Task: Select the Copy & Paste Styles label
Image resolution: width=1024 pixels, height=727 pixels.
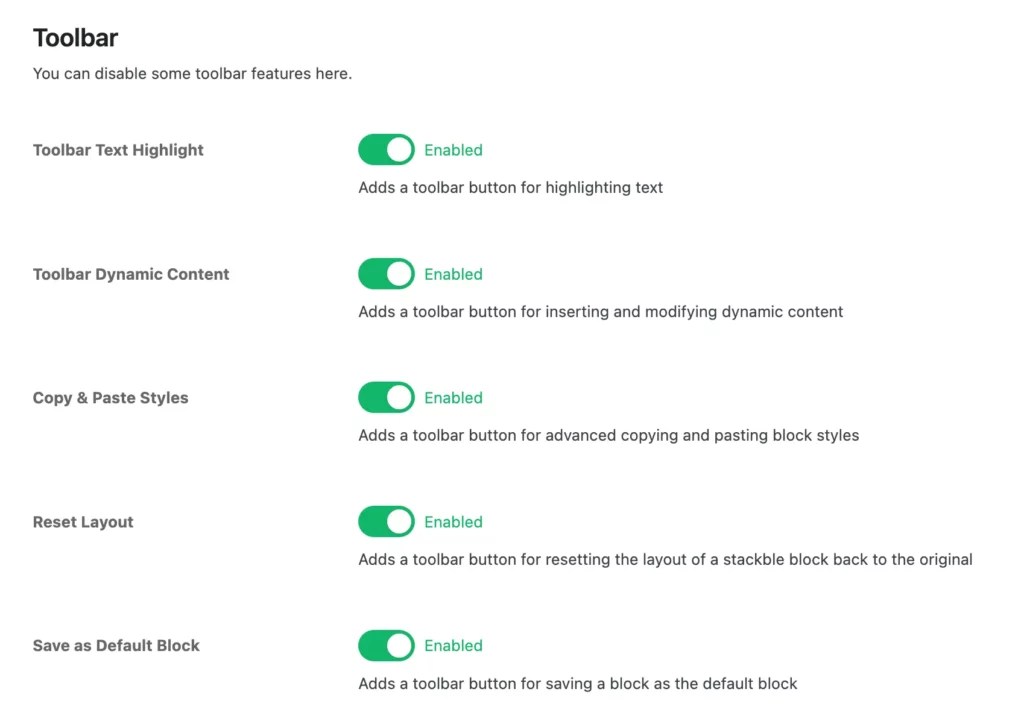Action: pyautogui.click(x=110, y=398)
